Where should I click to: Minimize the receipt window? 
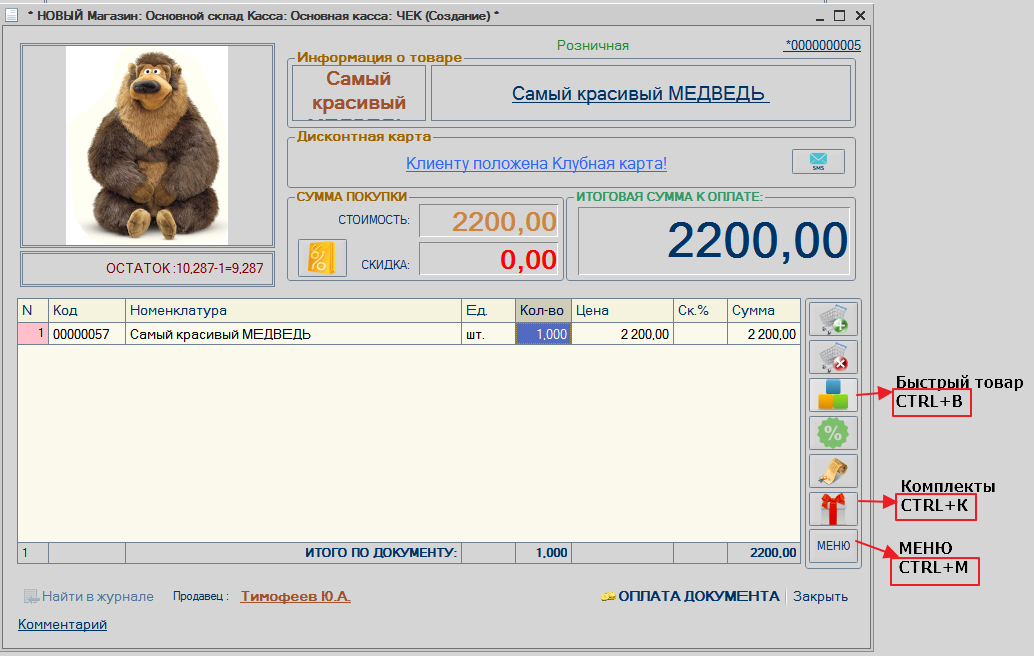pos(820,16)
